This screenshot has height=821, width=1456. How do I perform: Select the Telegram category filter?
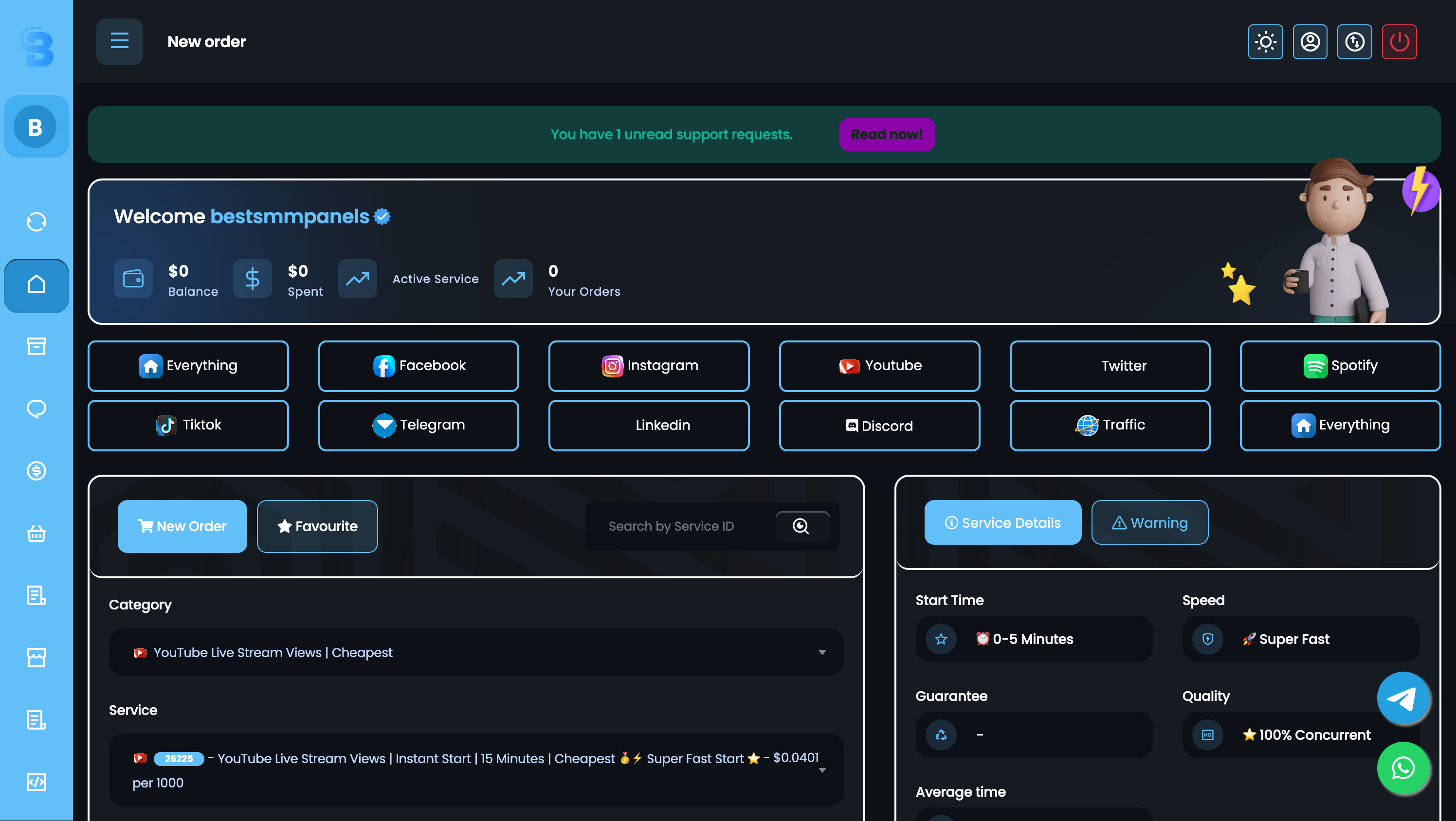pyautogui.click(x=419, y=425)
